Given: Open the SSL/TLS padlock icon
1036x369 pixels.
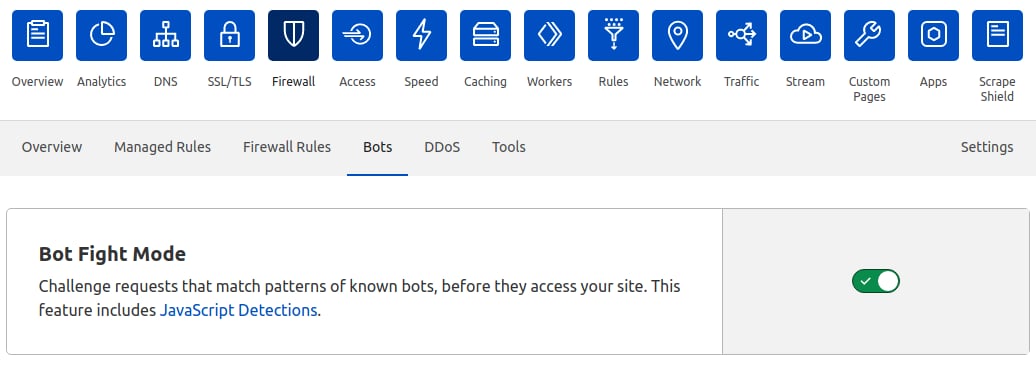Looking at the screenshot, I should click(229, 36).
